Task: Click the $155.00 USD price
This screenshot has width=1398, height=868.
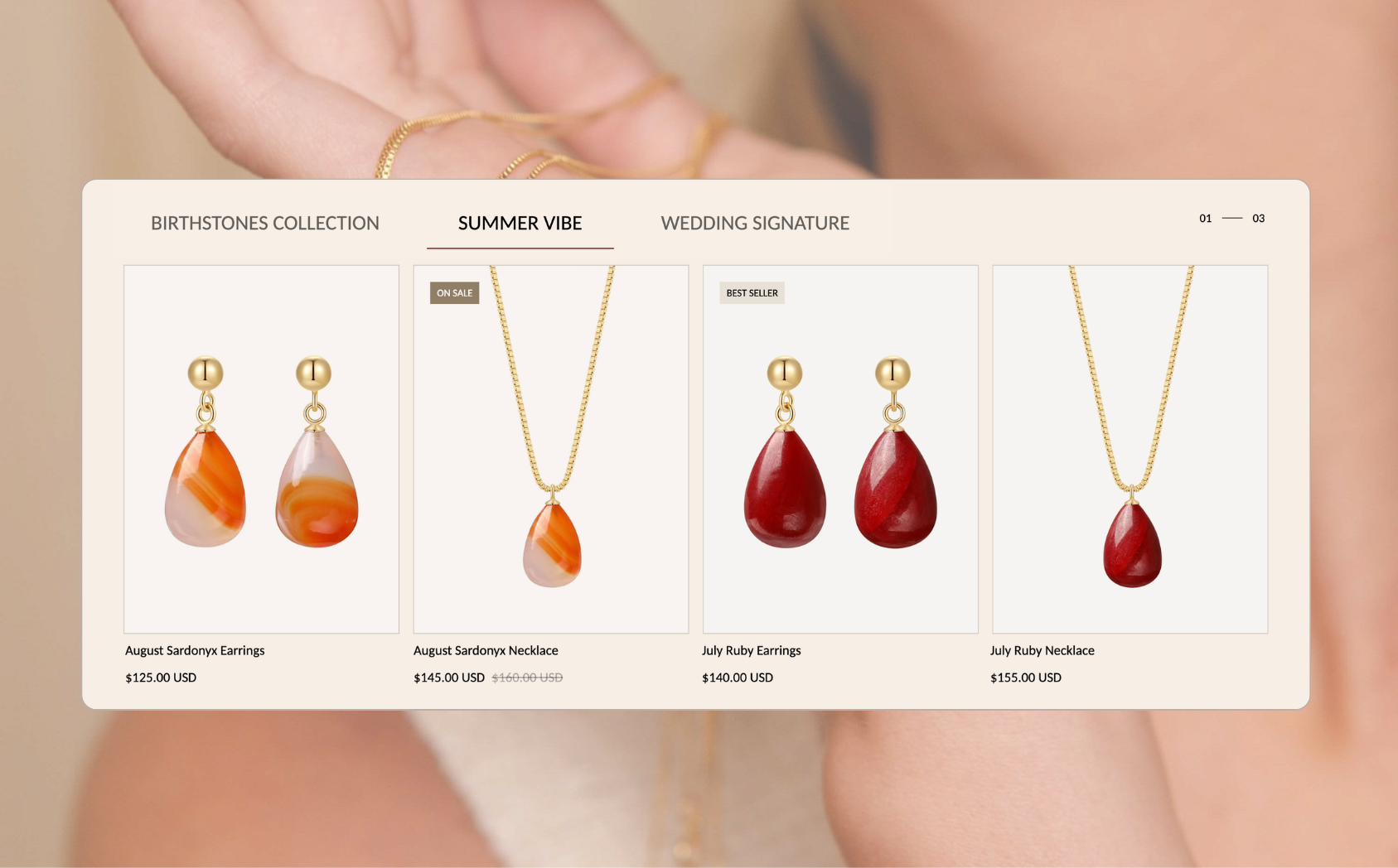Action: [1026, 678]
